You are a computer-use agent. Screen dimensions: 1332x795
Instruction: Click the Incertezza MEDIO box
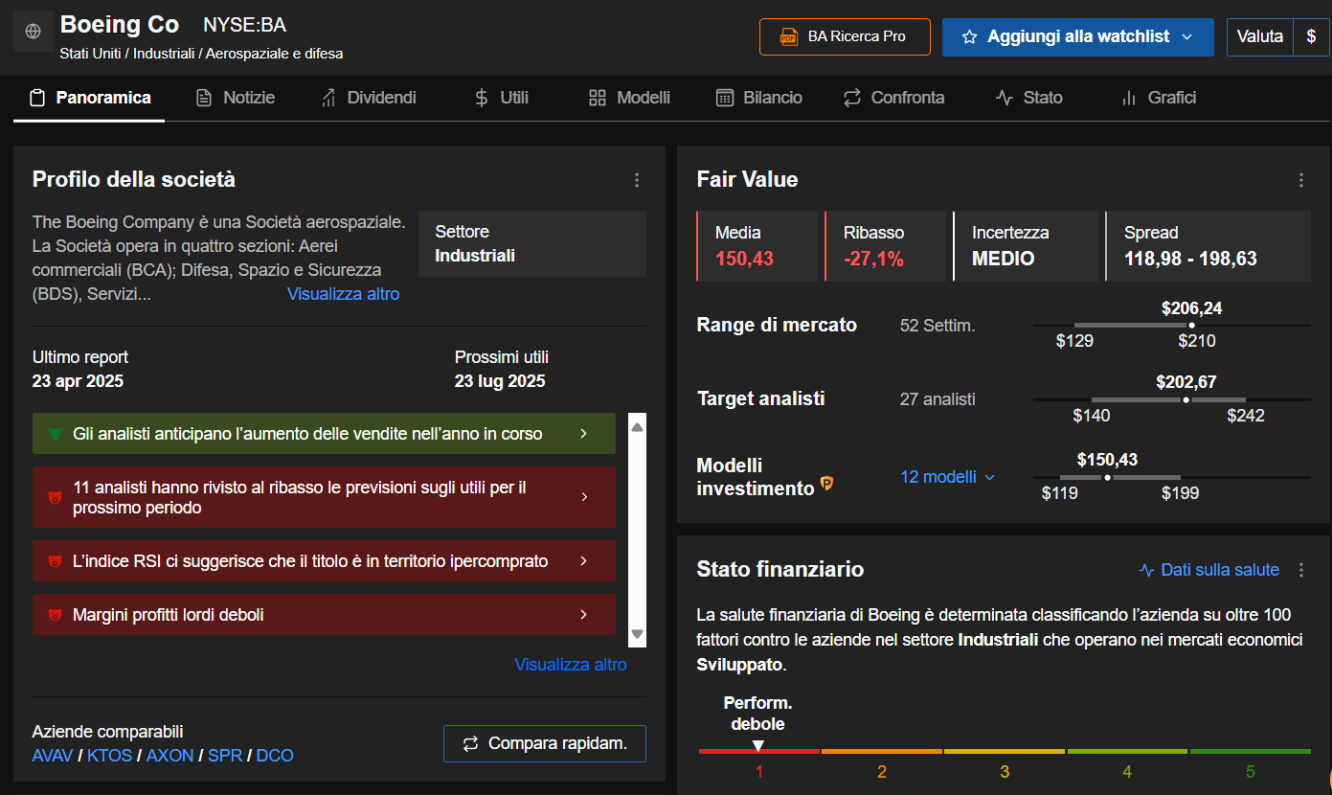1025,246
